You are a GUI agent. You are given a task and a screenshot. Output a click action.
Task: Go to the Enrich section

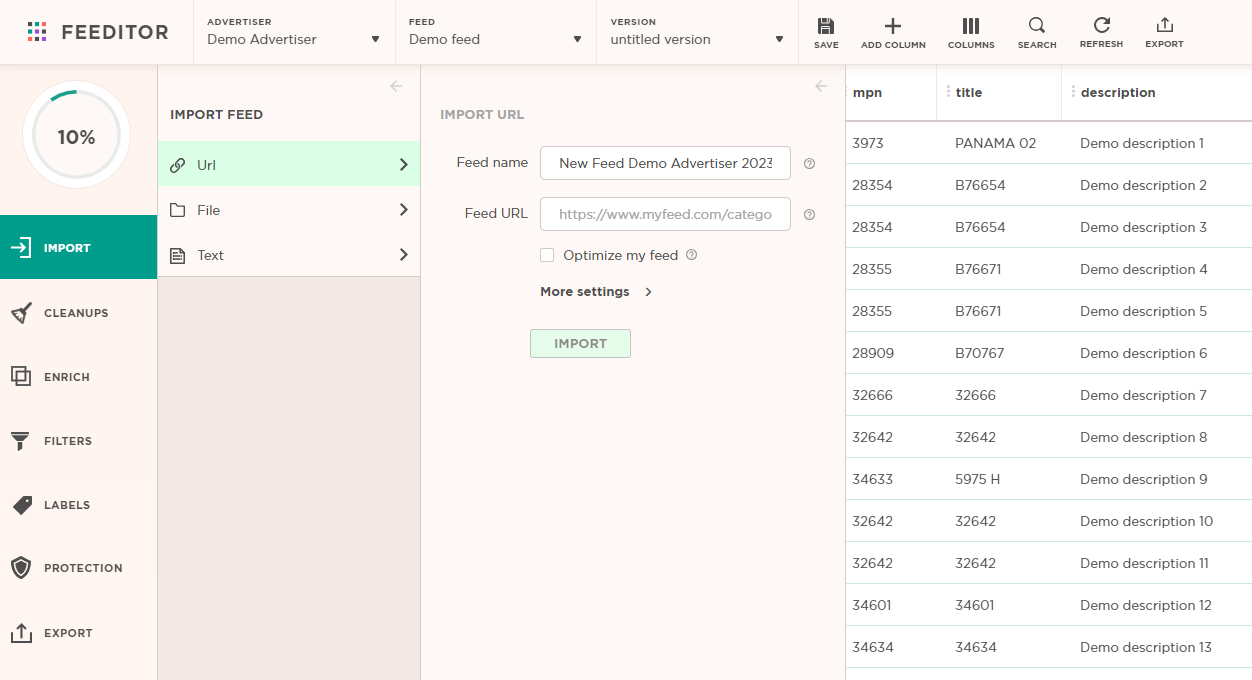pos(79,377)
